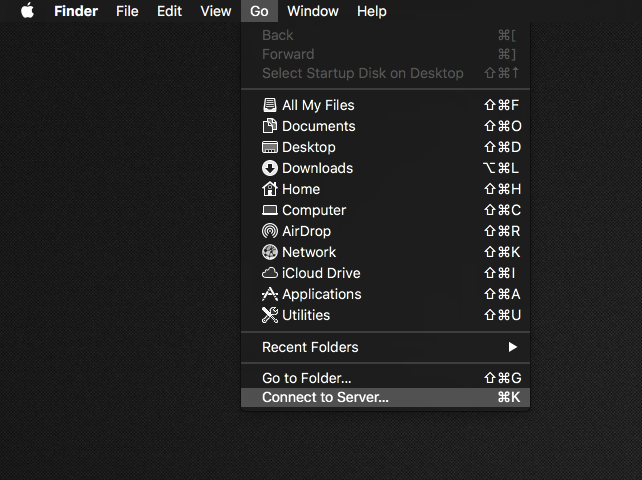Click the dimmed Back menu entry
The height and width of the screenshot is (480, 642).
click(385, 35)
